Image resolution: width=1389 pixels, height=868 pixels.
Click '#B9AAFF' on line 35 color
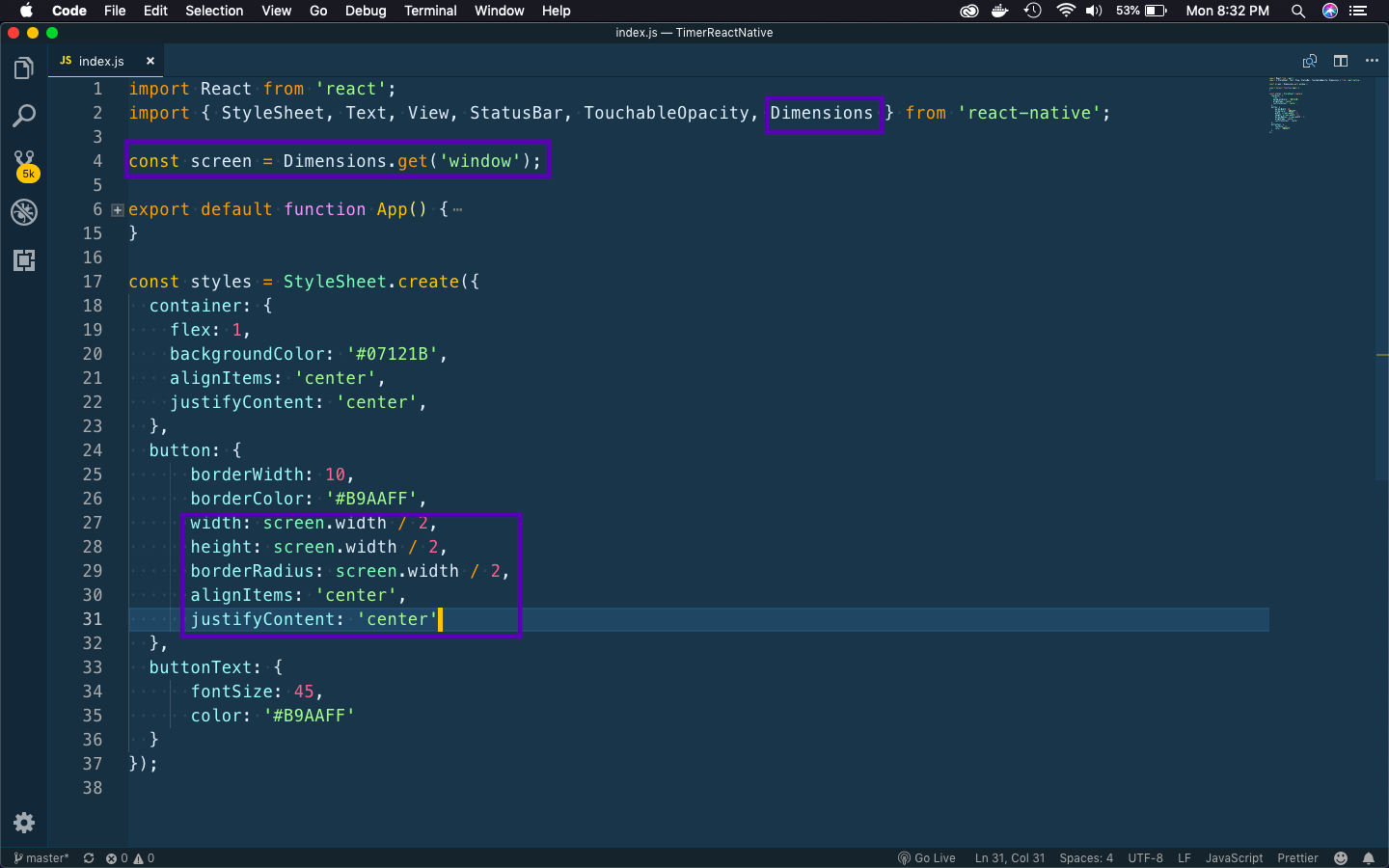tap(310, 716)
